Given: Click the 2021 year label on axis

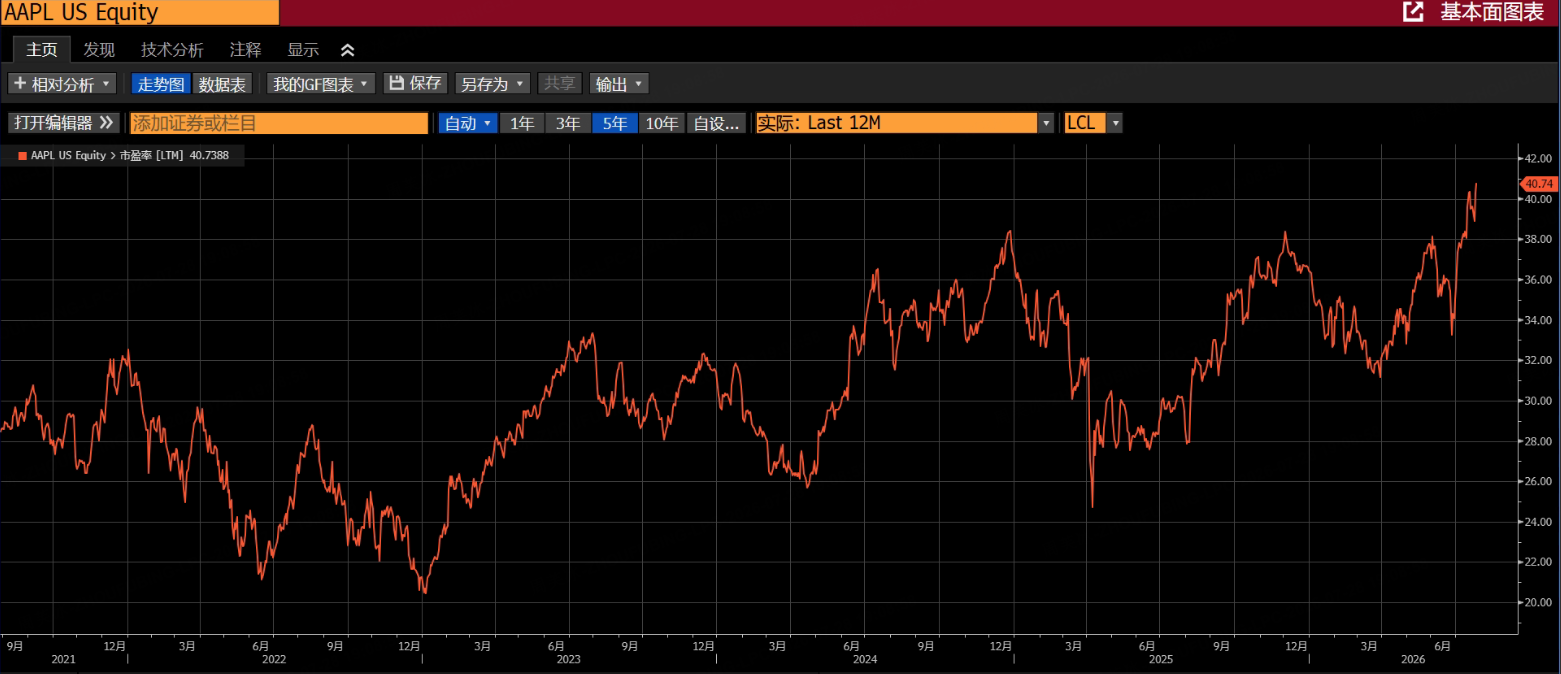Looking at the screenshot, I should pyautogui.click(x=63, y=660).
